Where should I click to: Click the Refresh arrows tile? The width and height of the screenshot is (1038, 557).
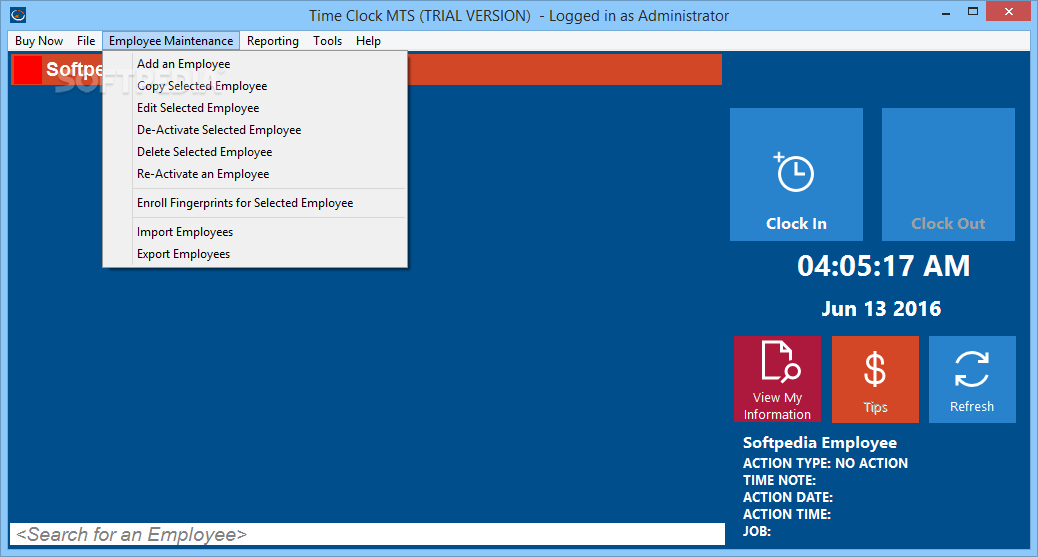tap(972, 379)
